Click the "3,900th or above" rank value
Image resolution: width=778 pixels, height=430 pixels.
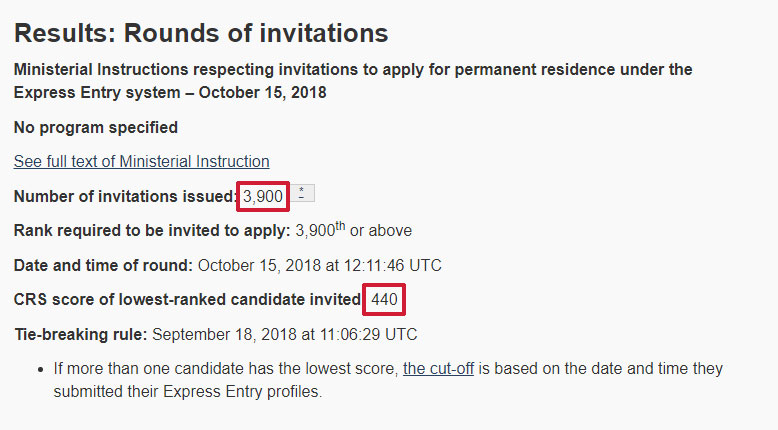point(353,231)
